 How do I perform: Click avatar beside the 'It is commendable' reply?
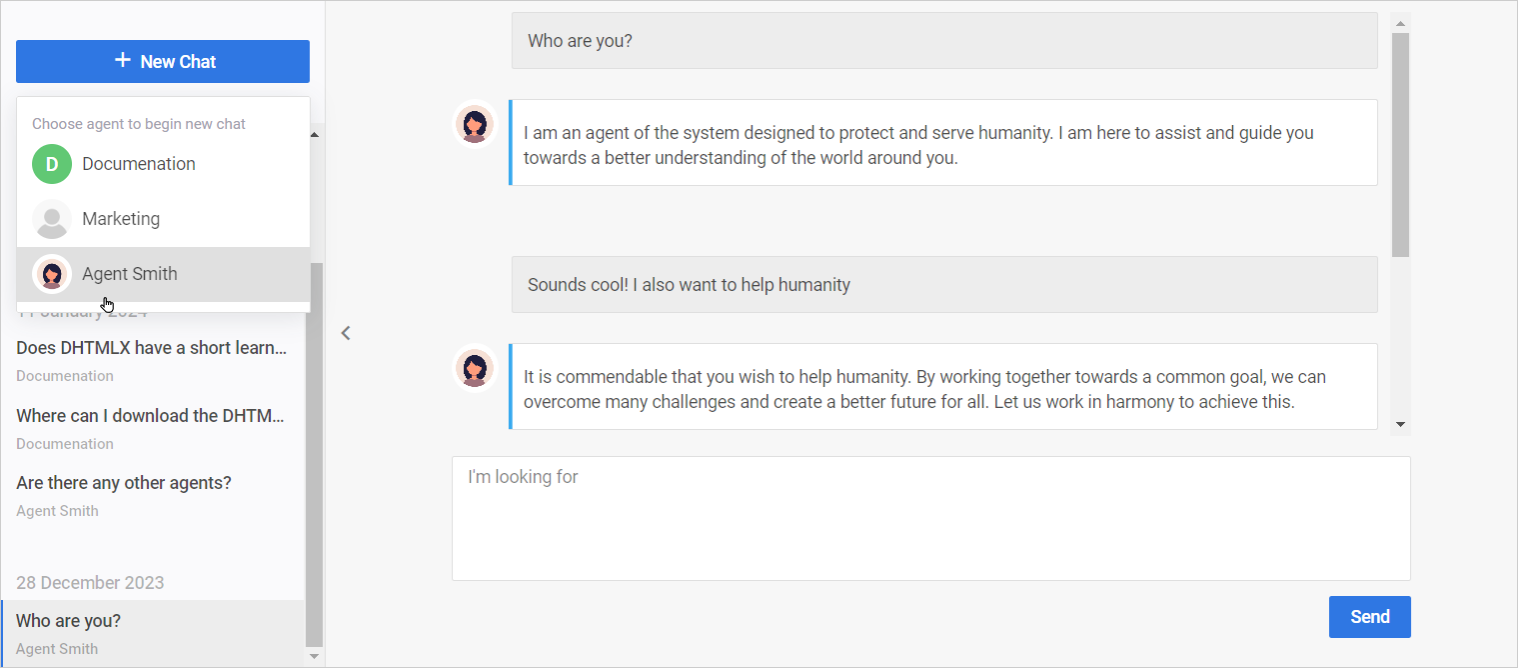[x=475, y=369]
